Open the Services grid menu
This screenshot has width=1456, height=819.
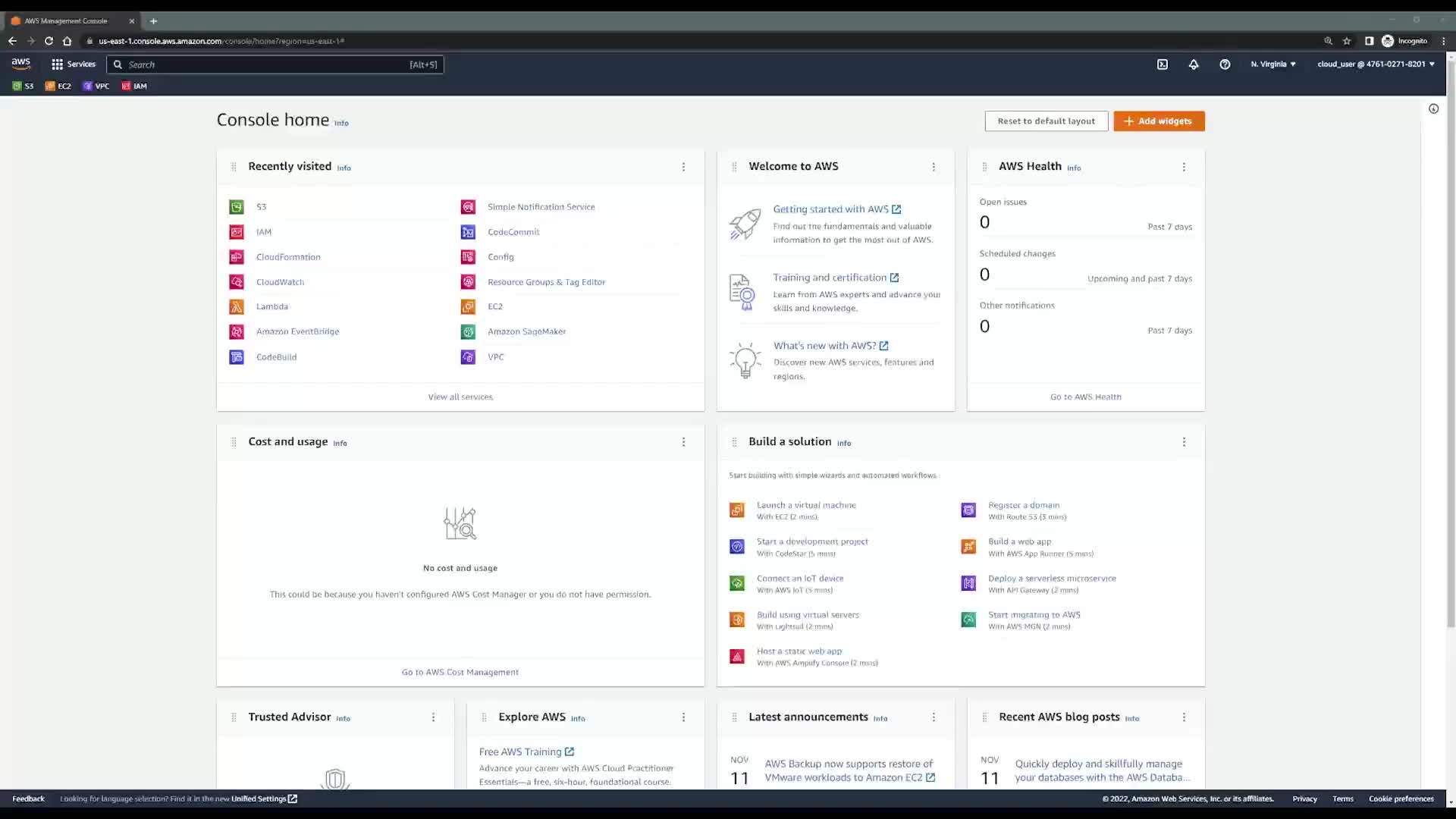pyautogui.click(x=73, y=64)
